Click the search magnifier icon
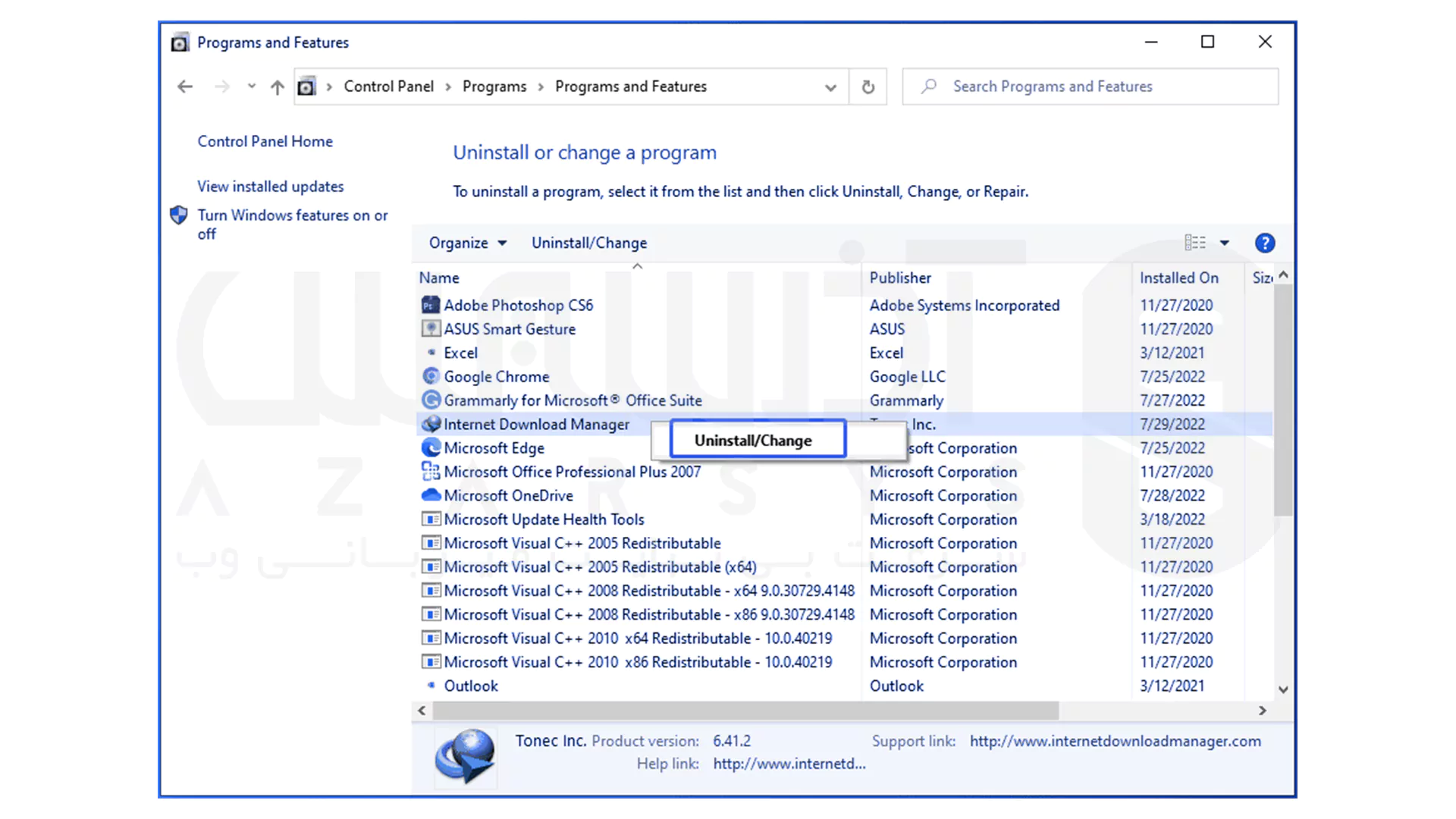Screen dimensions: 1456x819 (x=929, y=86)
